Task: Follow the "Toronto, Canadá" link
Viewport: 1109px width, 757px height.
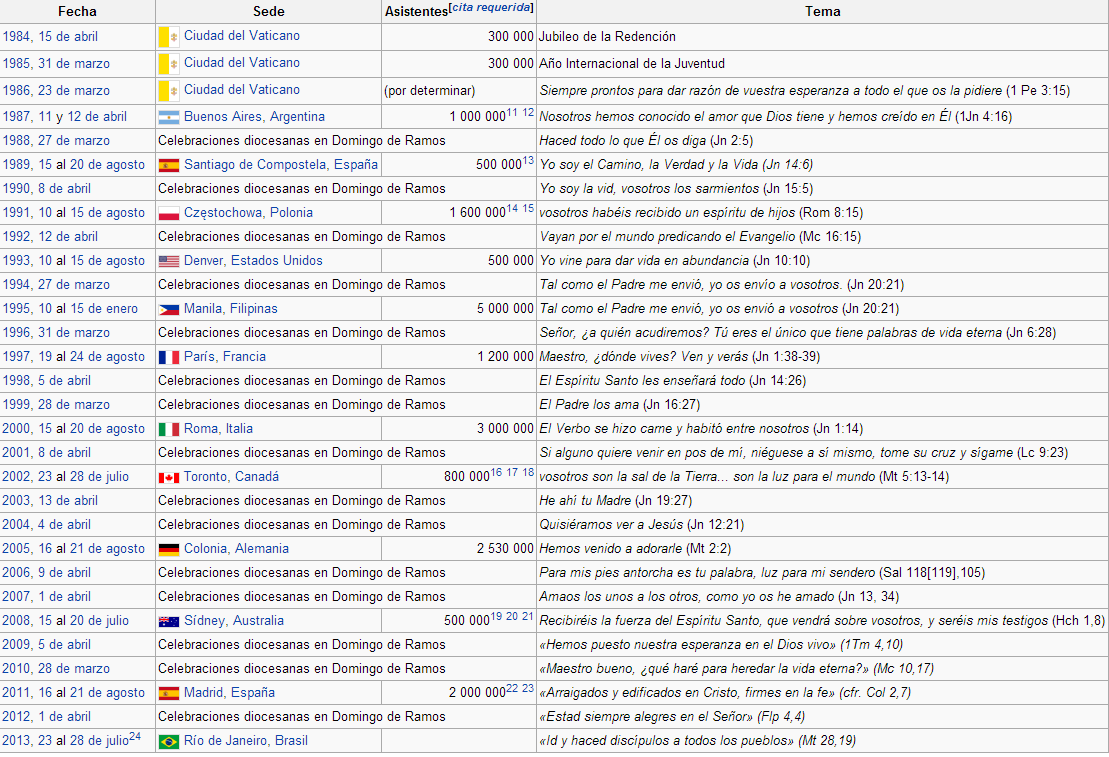Action: (x=231, y=477)
